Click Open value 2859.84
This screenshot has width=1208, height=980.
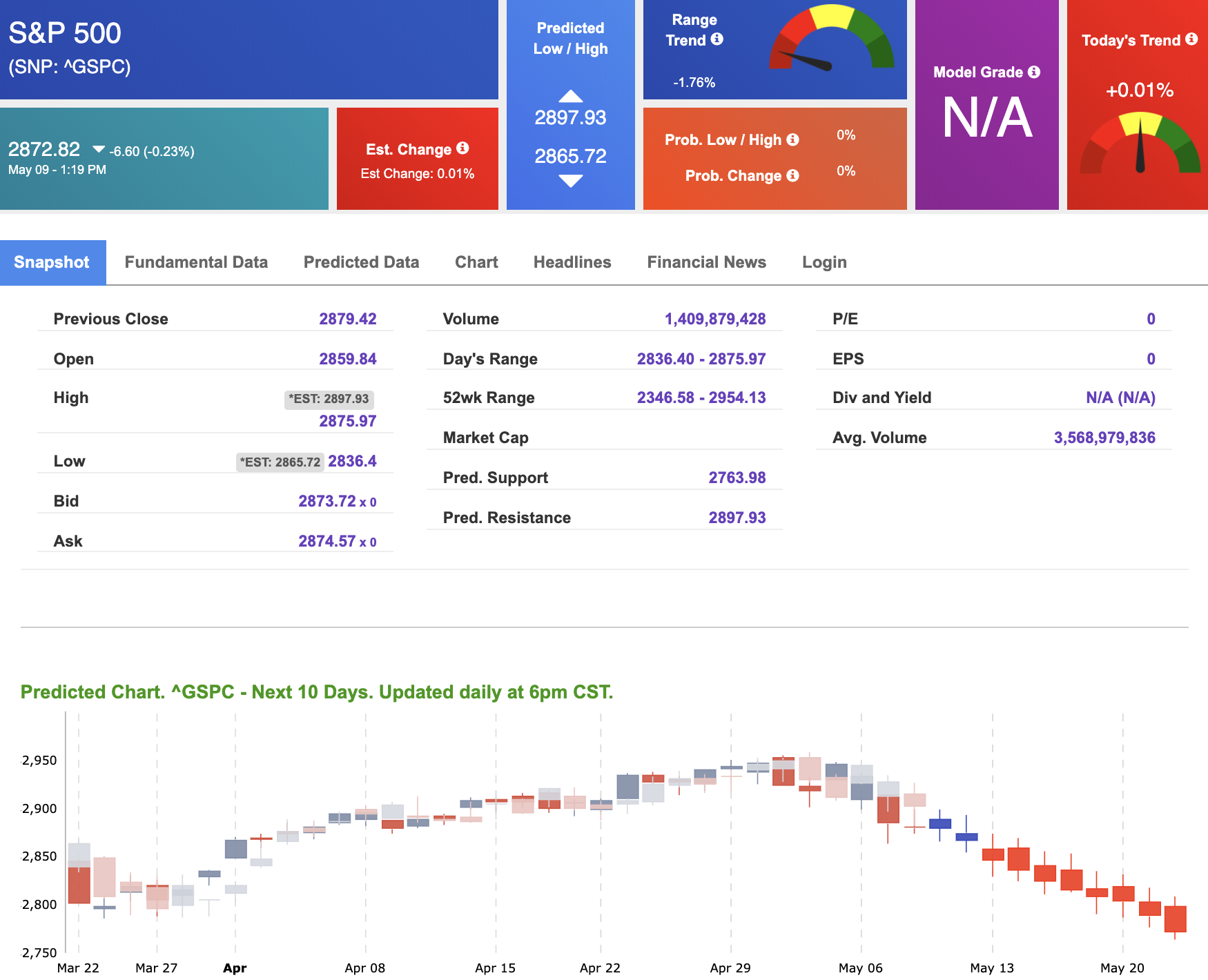(x=348, y=359)
